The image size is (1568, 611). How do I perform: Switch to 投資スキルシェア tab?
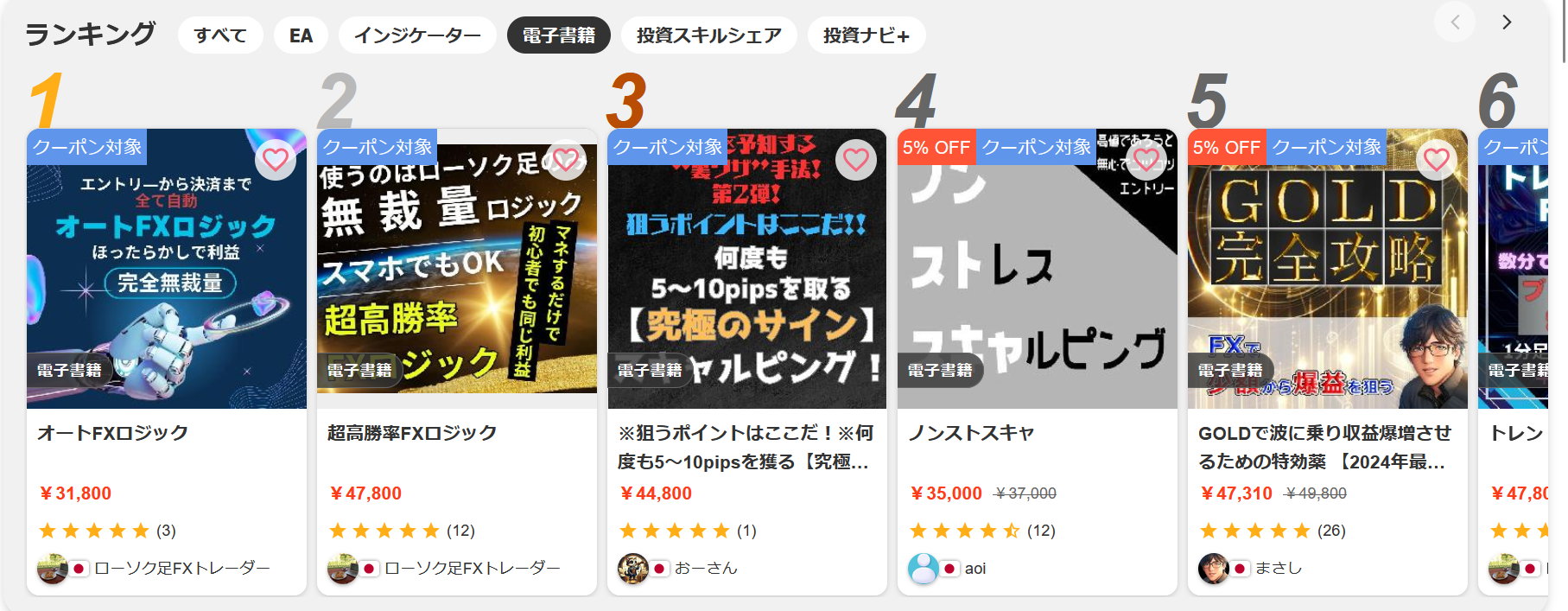point(709,35)
